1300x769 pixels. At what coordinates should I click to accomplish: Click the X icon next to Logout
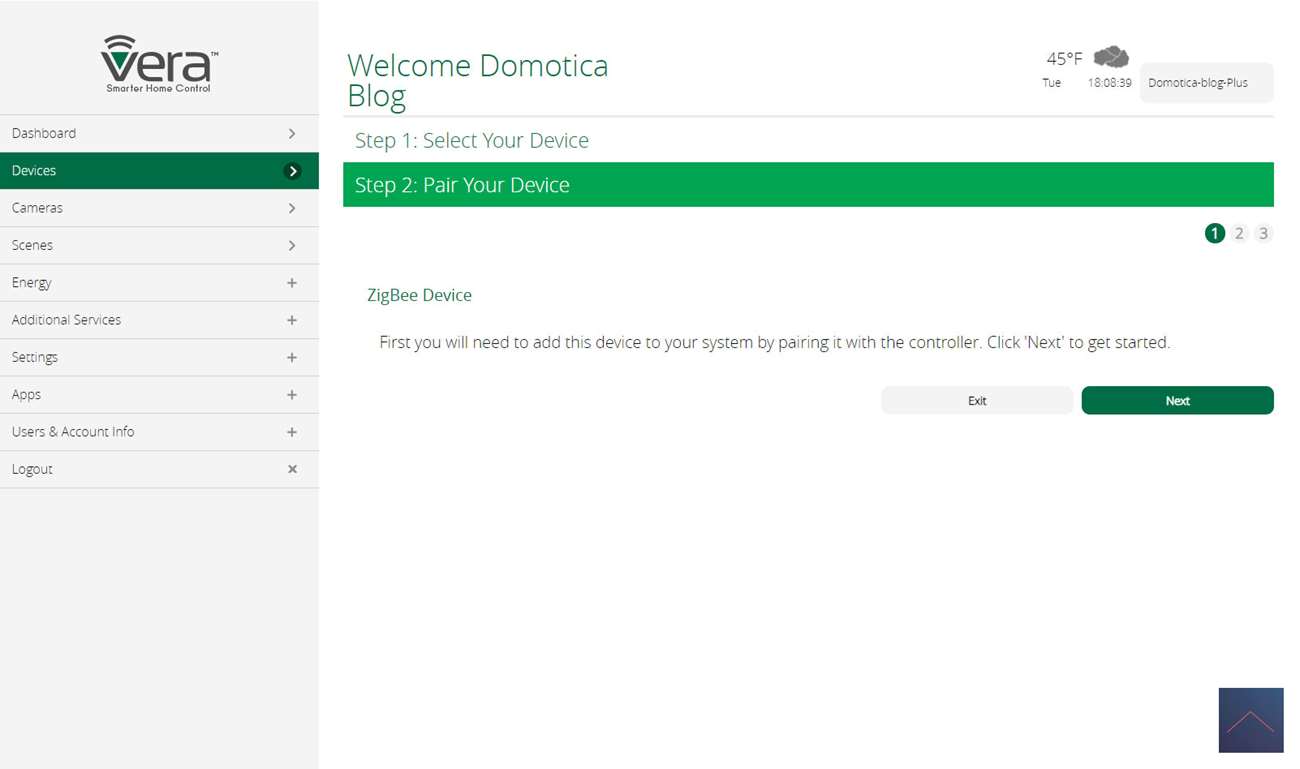[x=292, y=469]
